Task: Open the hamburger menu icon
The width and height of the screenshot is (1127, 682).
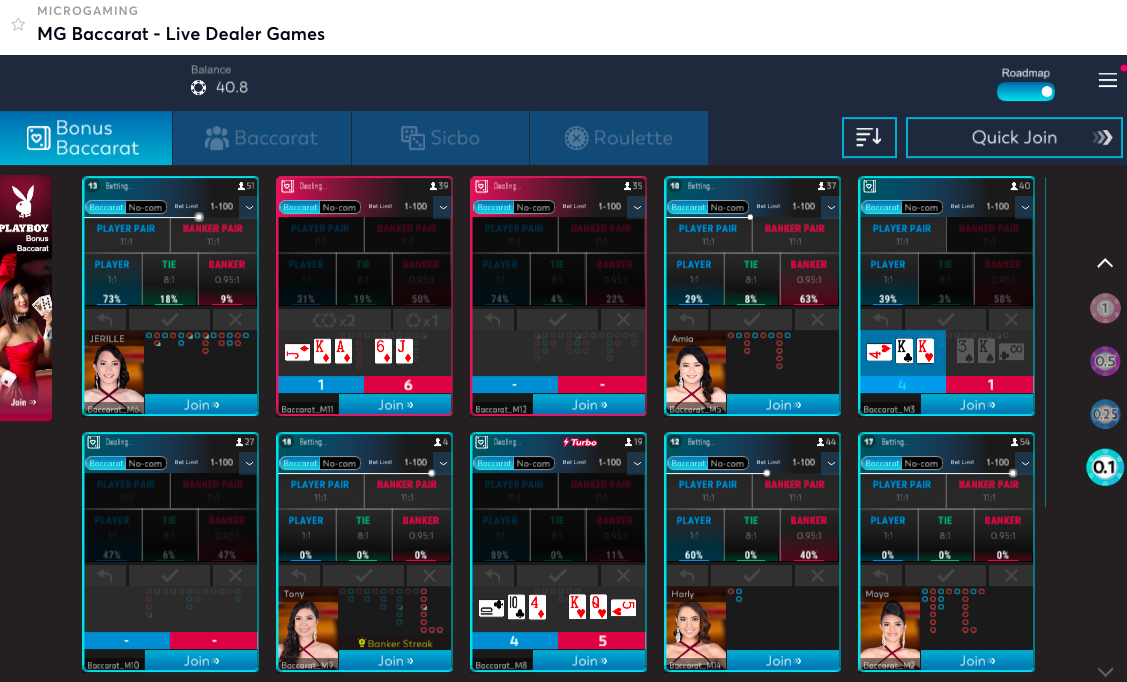Action: pos(1107,81)
